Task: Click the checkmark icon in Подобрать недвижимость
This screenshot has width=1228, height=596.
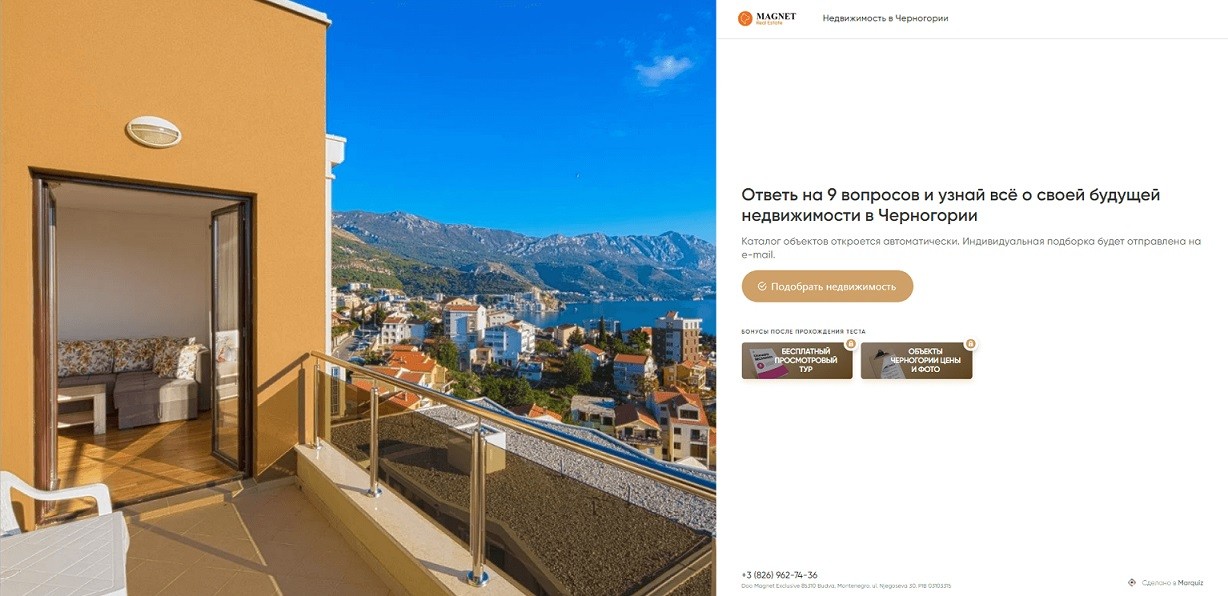Action: click(x=762, y=286)
